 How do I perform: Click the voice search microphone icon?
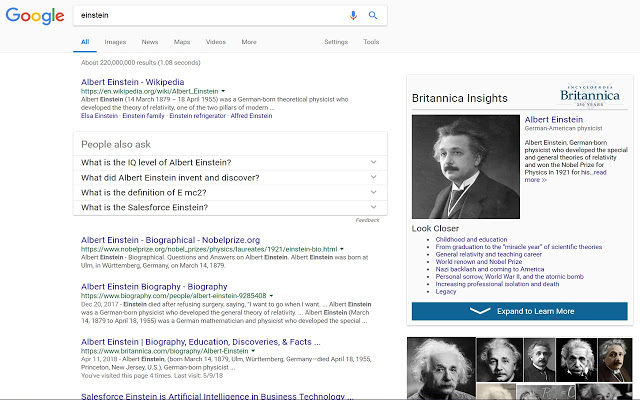(x=353, y=16)
